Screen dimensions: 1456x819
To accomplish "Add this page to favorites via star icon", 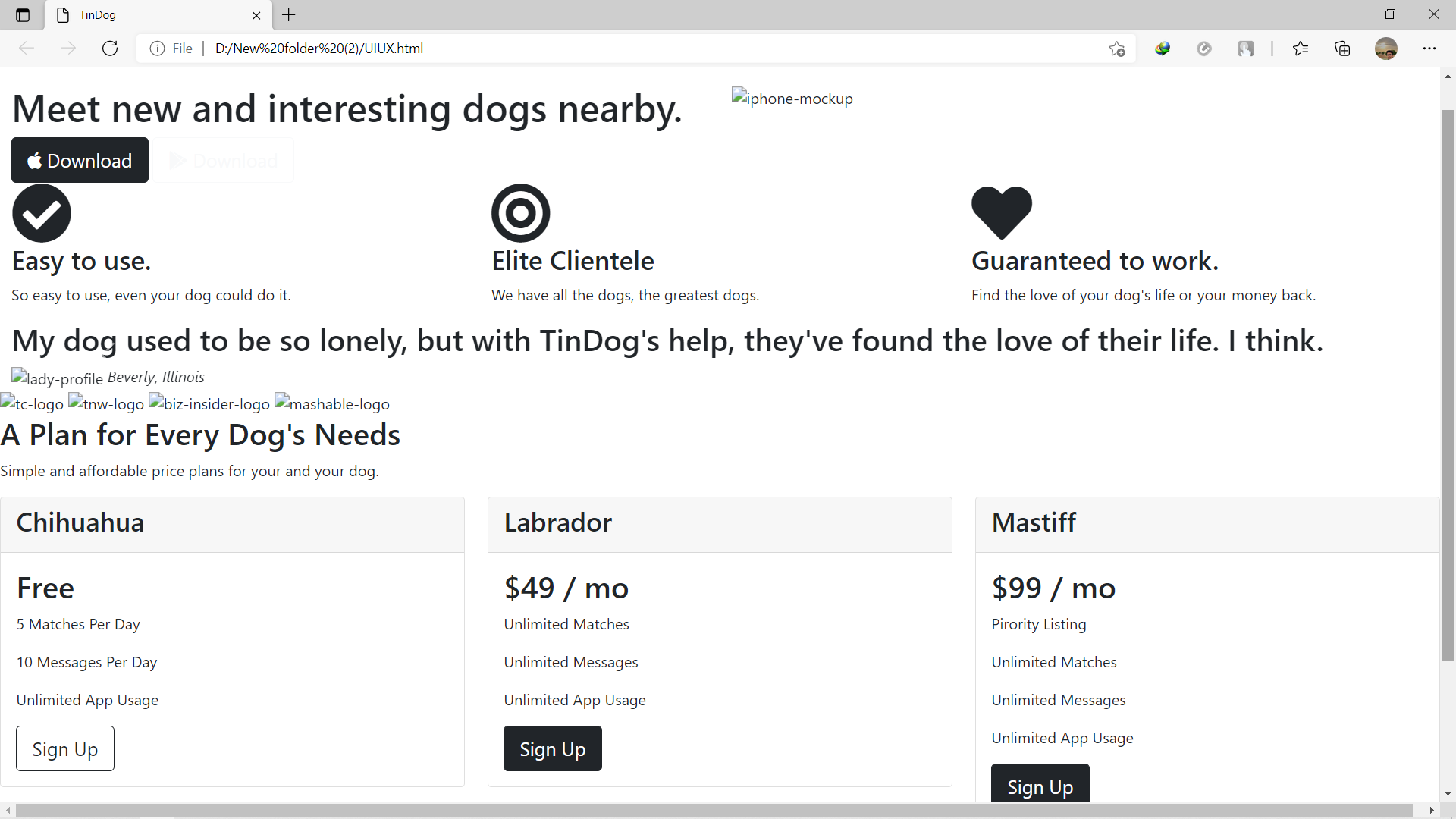I will pyautogui.click(x=1117, y=48).
